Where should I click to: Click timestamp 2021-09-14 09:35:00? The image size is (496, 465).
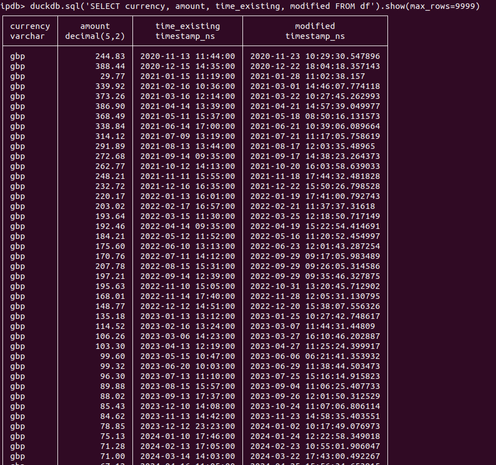click(x=188, y=156)
